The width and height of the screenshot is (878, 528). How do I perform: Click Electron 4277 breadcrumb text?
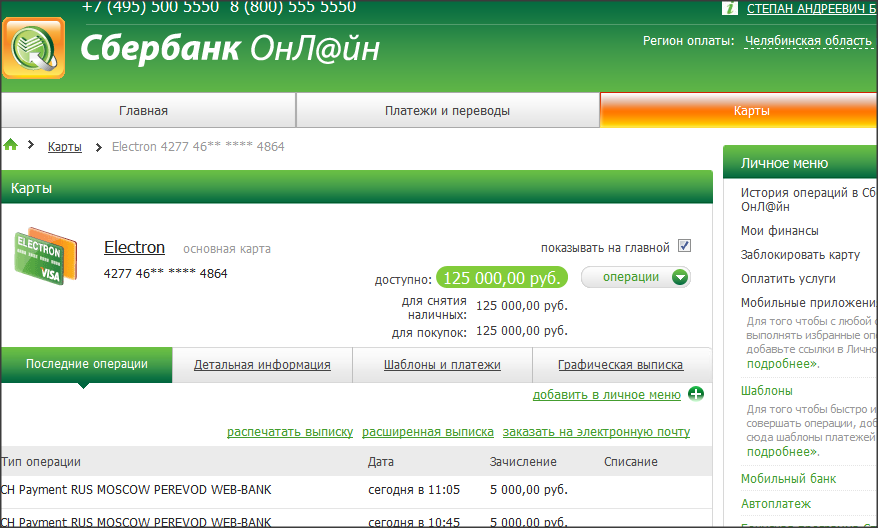coord(198,147)
